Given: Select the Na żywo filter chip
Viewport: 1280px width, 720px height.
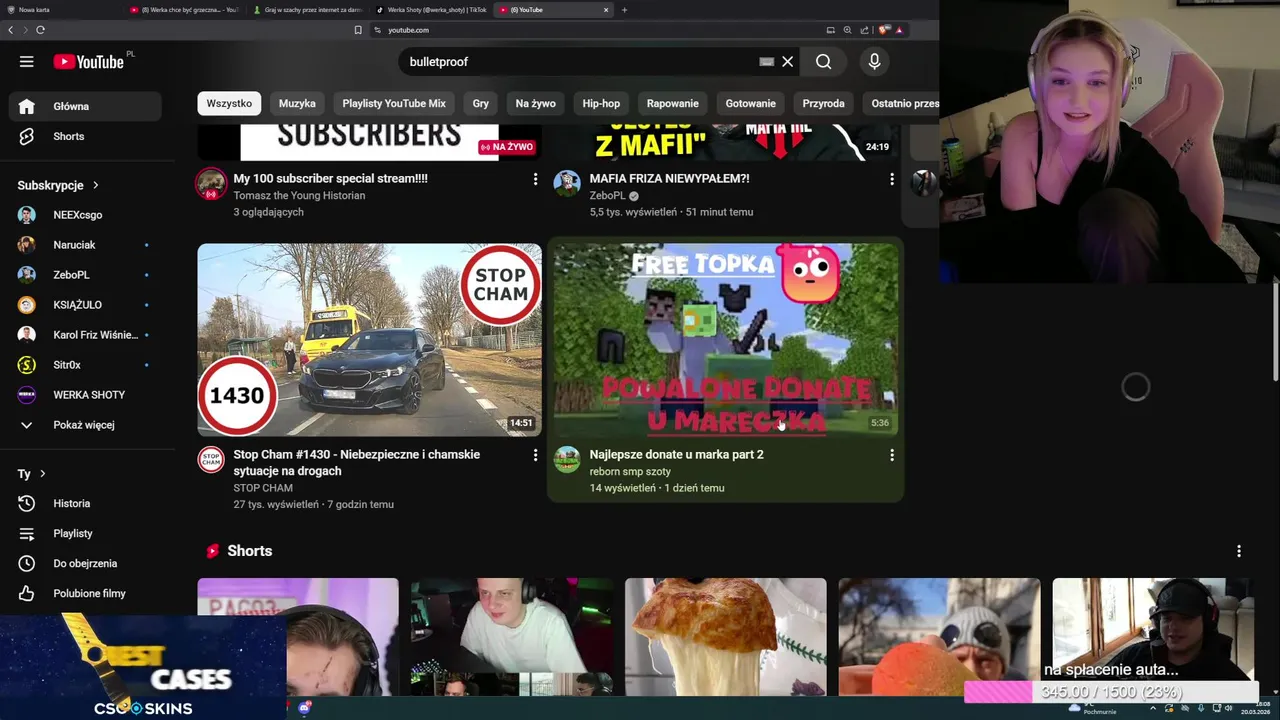Looking at the screenshot, I should click(535, 103).
